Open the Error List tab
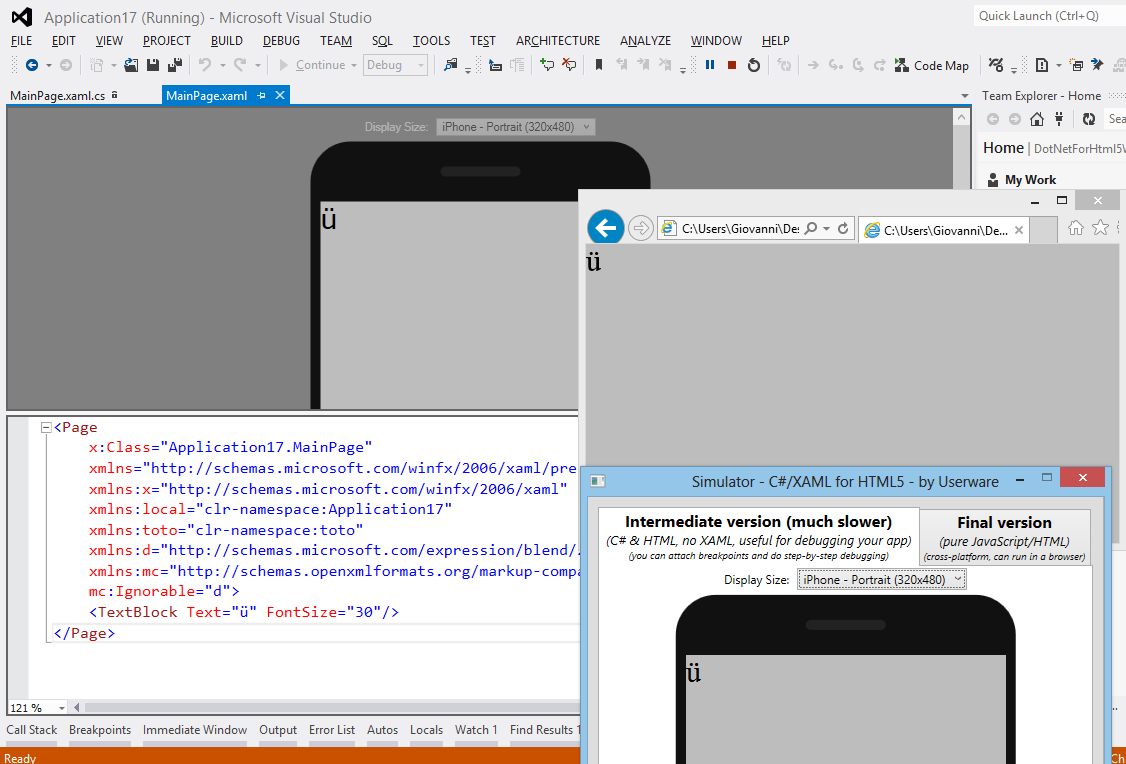 pos(332,730)
